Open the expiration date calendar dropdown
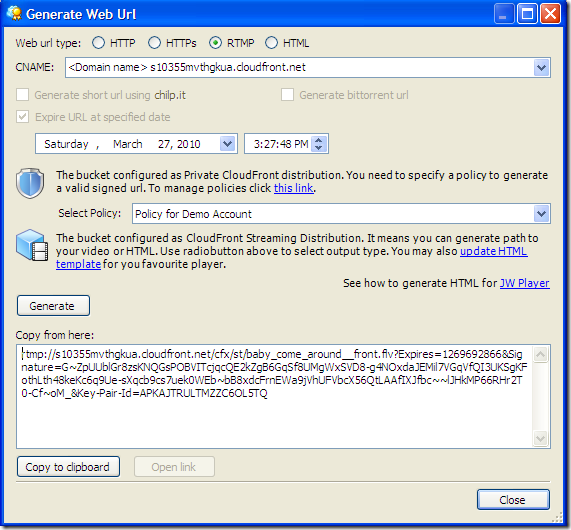Viewport: 571px width, 530px height. pos(228,144)
